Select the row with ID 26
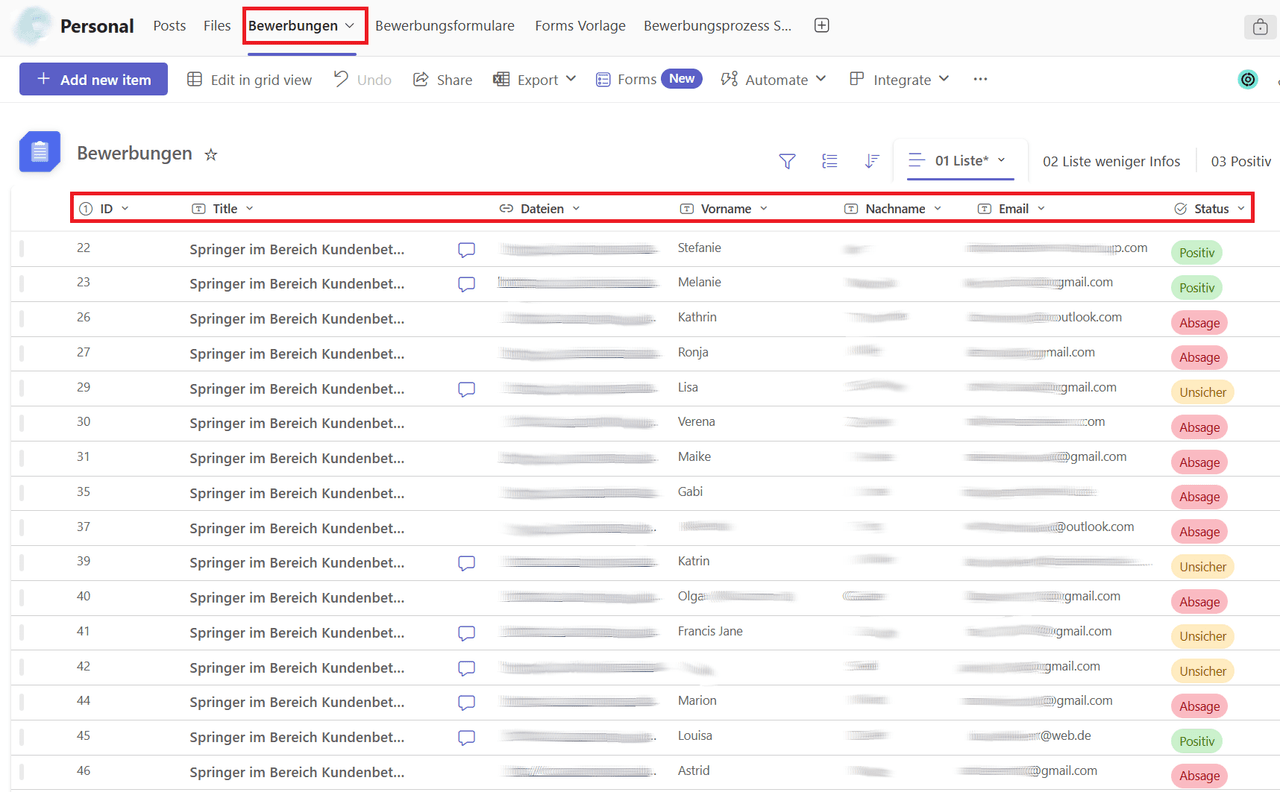 [x=22, y=319]
